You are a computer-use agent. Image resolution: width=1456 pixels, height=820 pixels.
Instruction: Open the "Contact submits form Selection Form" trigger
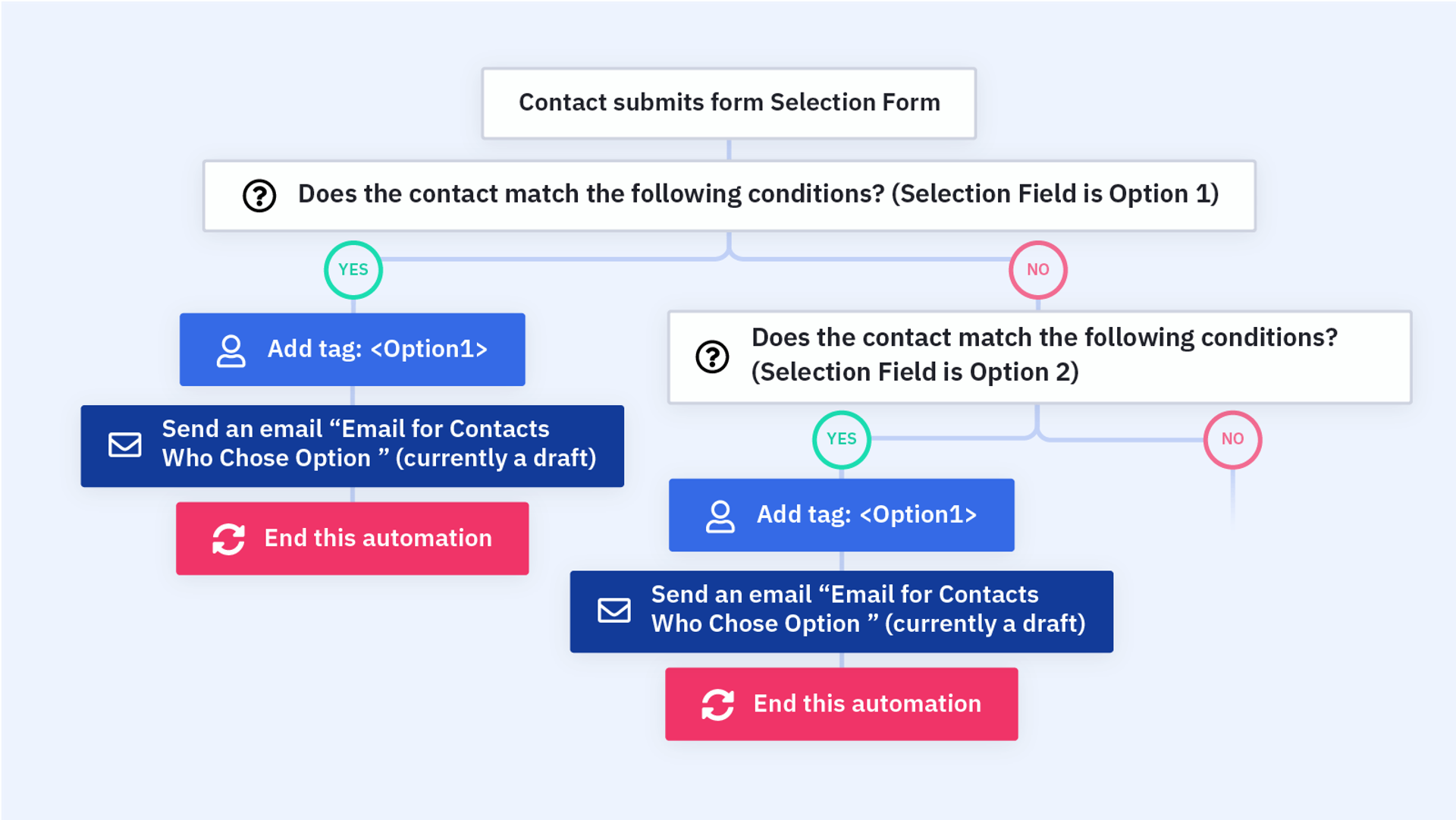pyautogui.click(x=729, y=103)
